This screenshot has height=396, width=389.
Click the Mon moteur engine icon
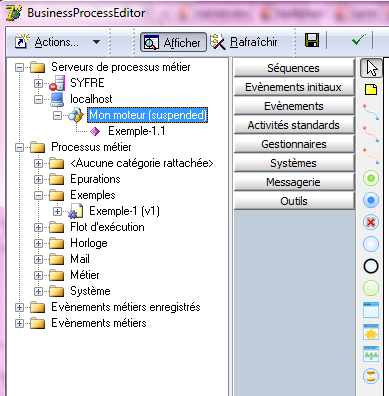76,115
